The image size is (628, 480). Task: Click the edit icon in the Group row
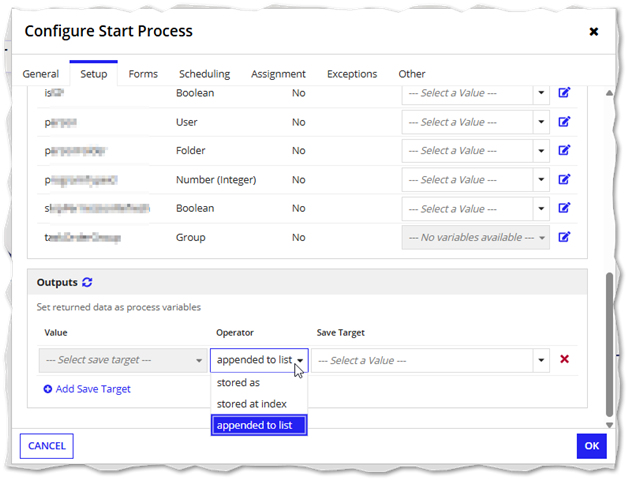tap(564, 238)
